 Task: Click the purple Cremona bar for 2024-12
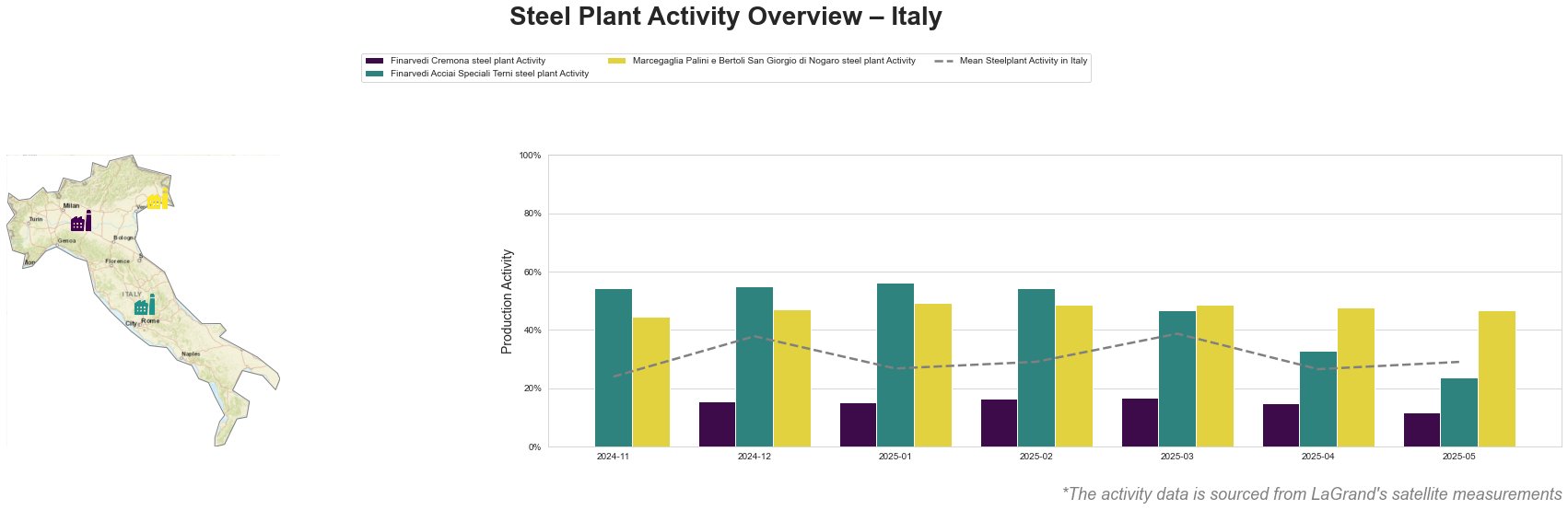[717, 424]
